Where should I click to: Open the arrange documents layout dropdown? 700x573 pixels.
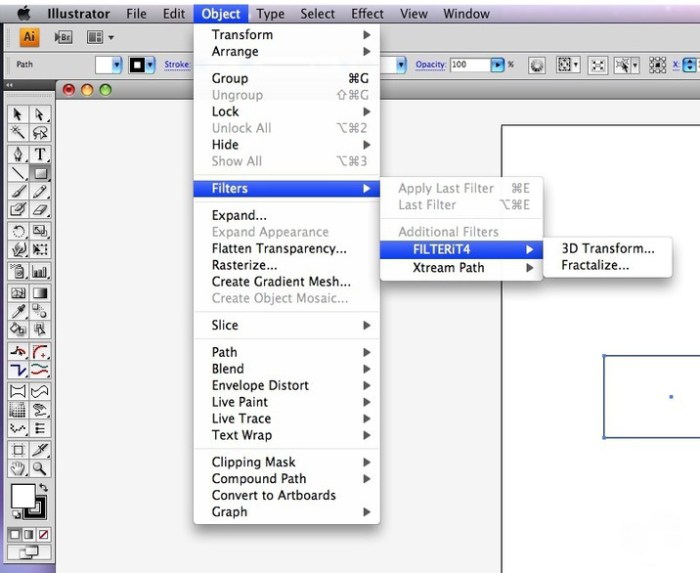click(x=100, y=37)
